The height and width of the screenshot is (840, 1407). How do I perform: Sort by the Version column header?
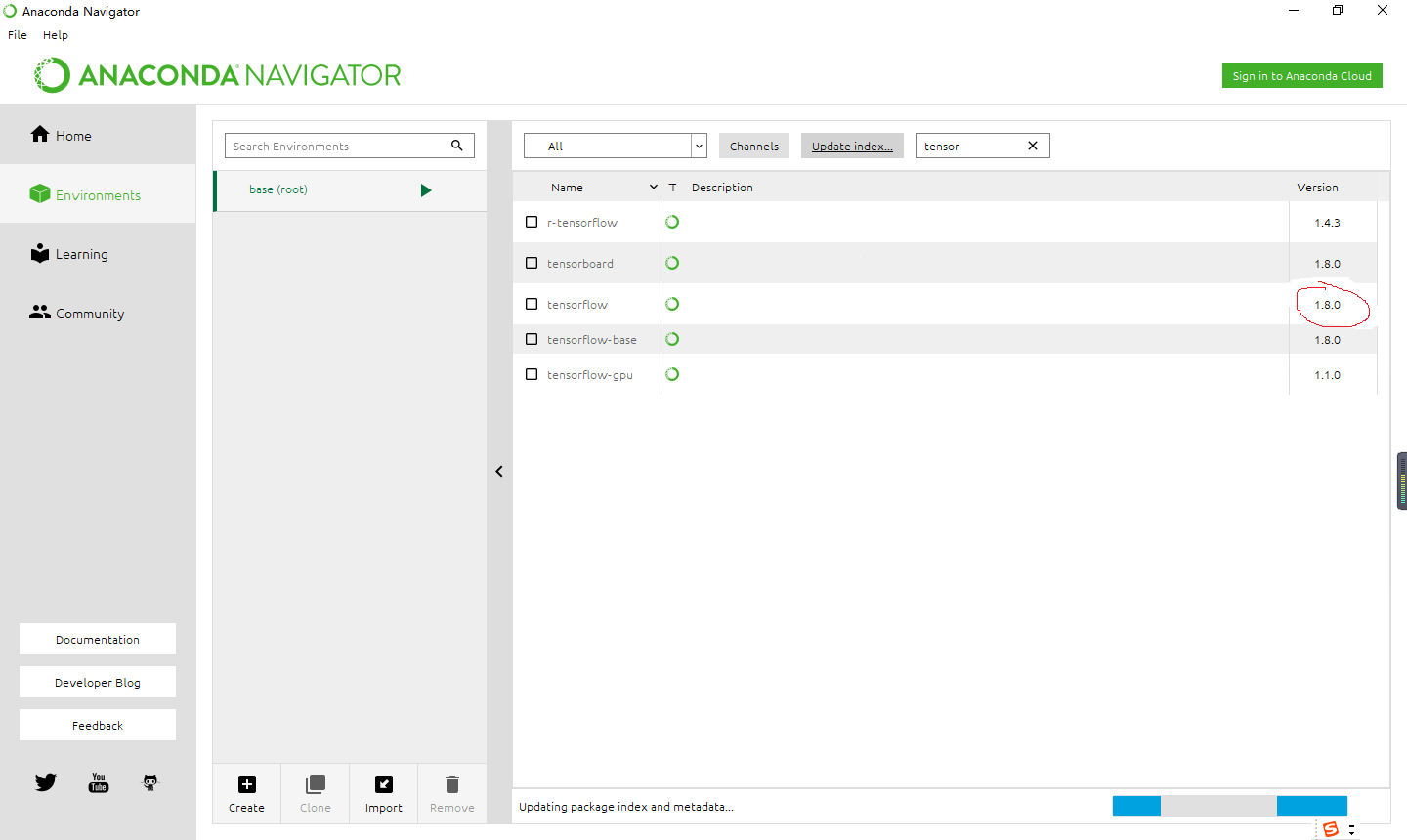click(x=1317, y=187)
